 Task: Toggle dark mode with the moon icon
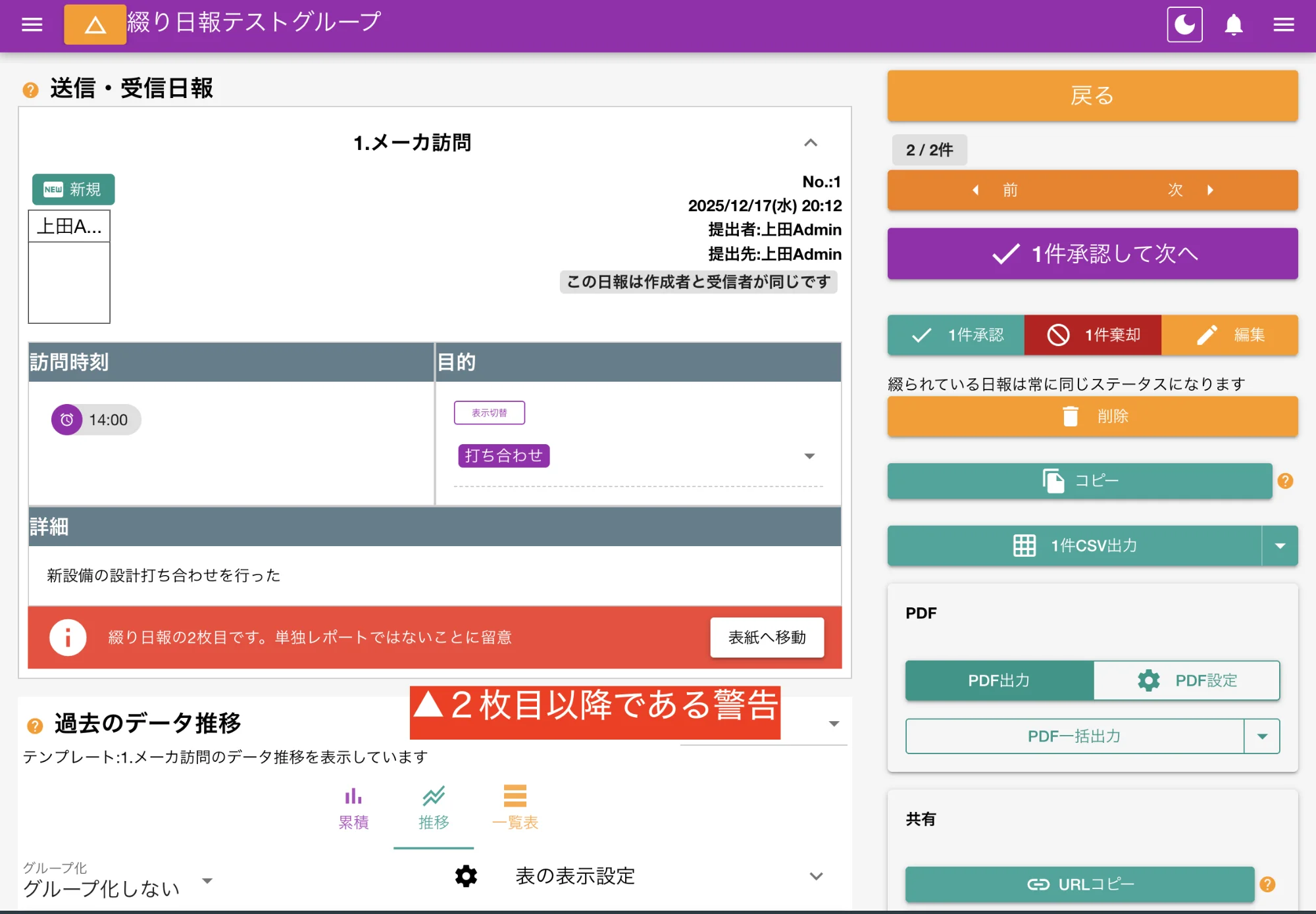pos(1184,24)
